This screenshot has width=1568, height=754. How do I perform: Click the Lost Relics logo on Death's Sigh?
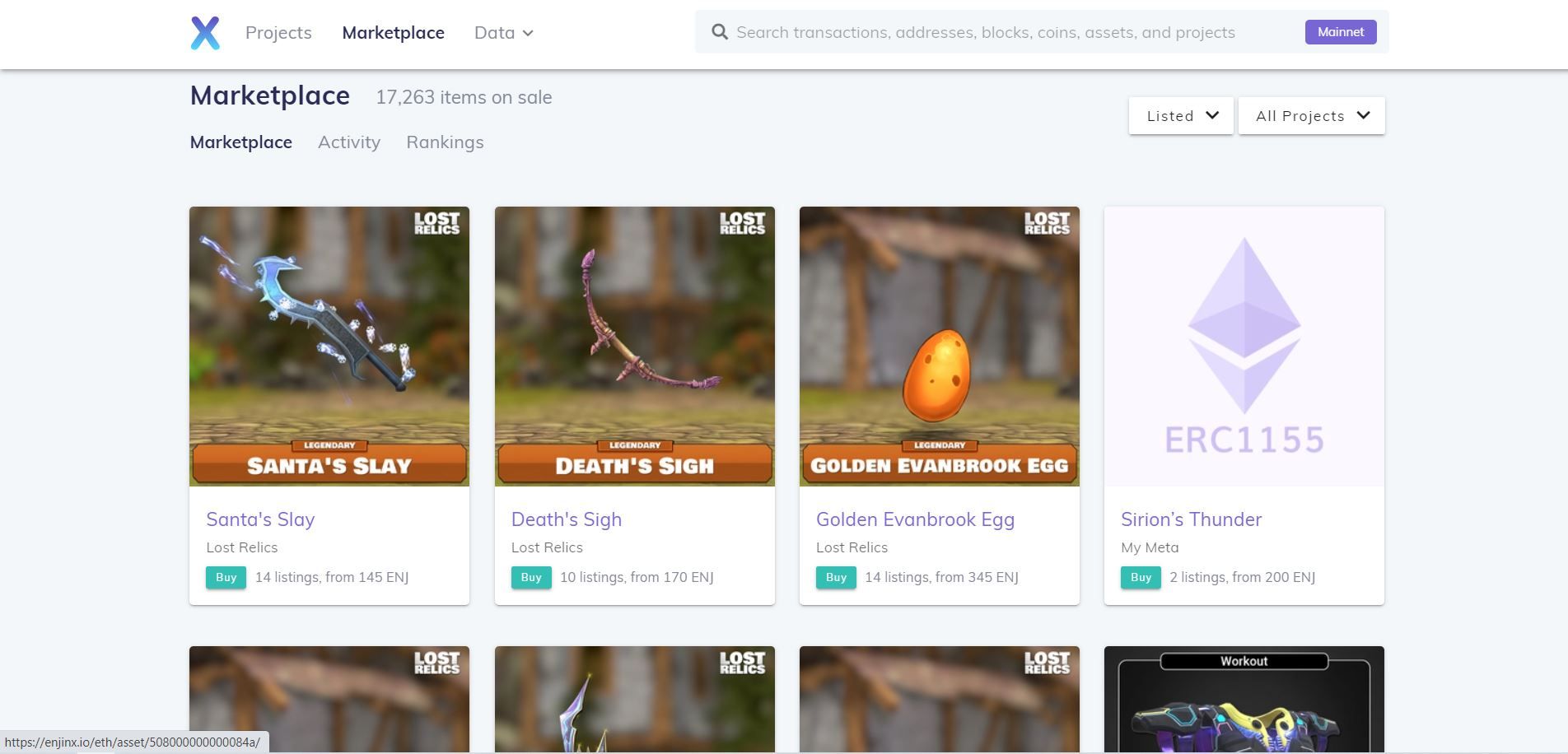tap(742, 224)
